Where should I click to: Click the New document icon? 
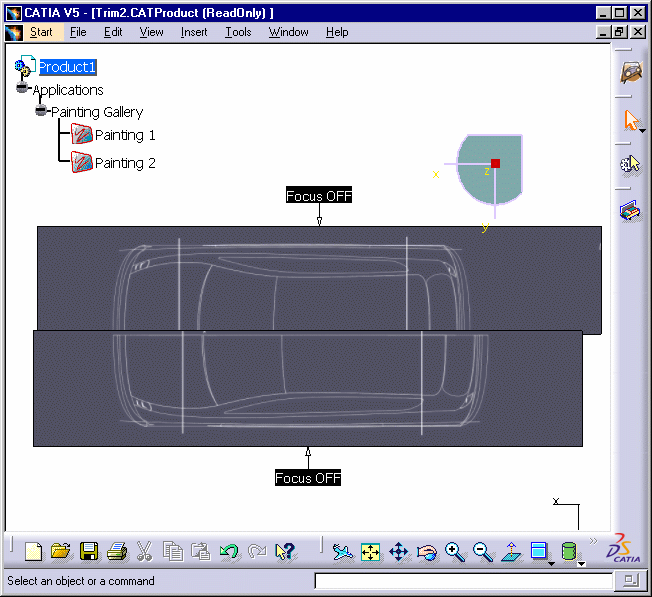(x=33, y=552)
